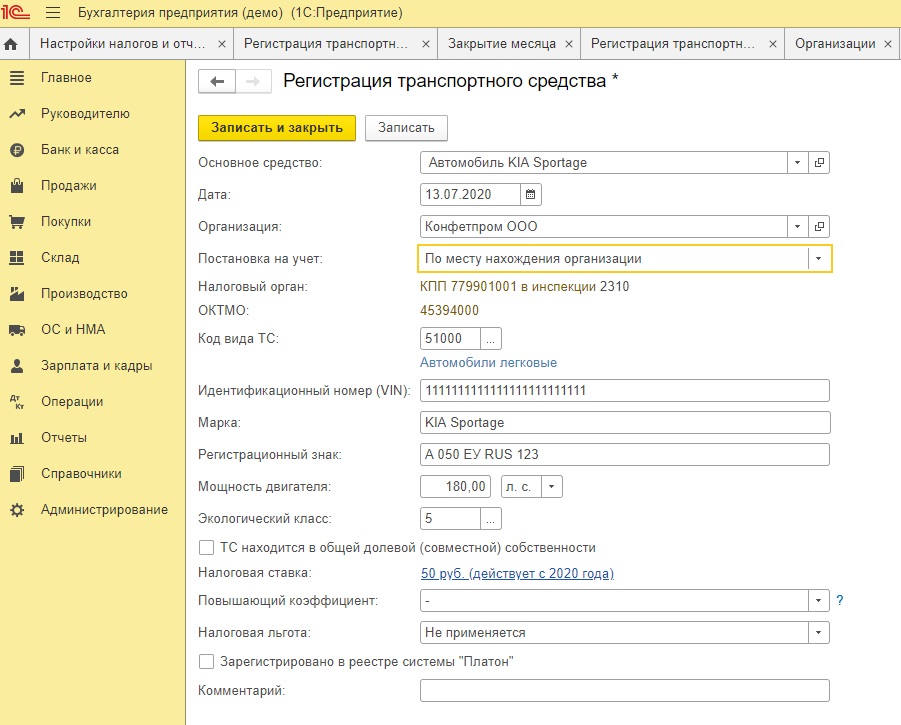Click the Записать и закрыть button
The width and height of the screenshot is (901, 725).
(x=277, y=128)
